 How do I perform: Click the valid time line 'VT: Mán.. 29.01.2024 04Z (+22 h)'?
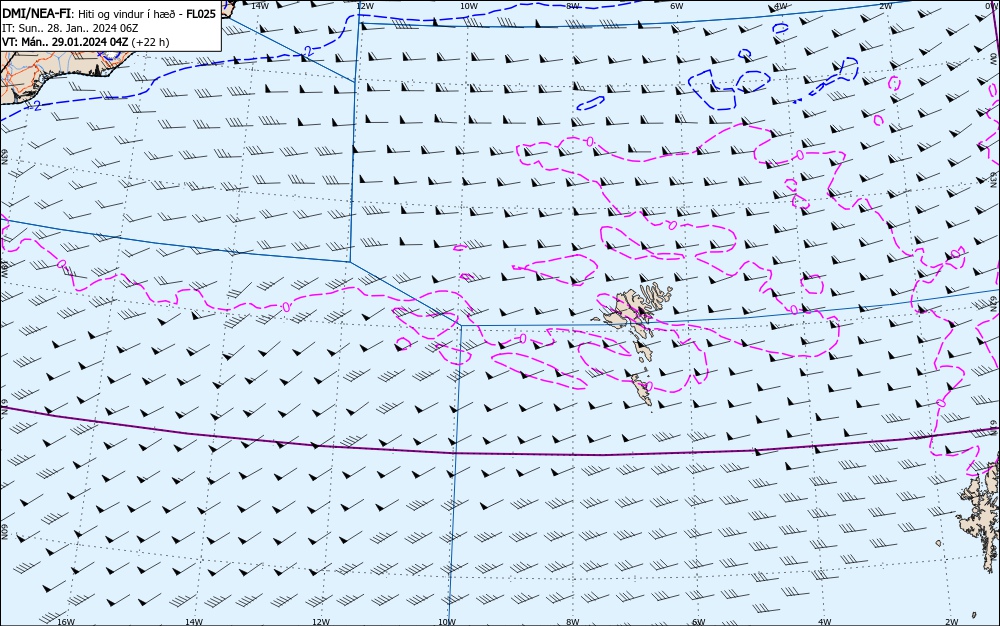click(x=86, y=42)
